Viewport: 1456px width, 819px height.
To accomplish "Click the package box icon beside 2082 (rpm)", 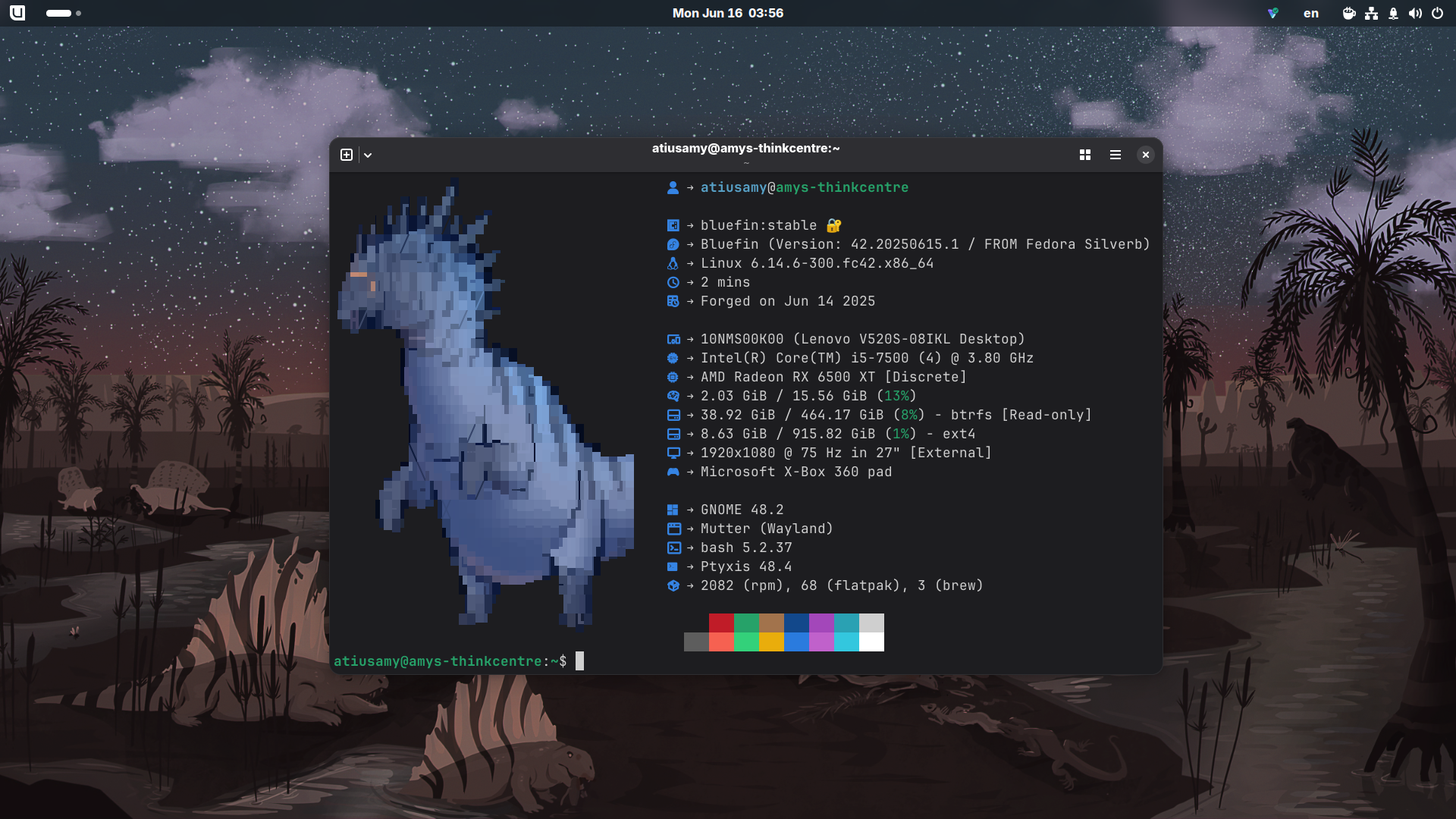I will (x=673, y=585).
